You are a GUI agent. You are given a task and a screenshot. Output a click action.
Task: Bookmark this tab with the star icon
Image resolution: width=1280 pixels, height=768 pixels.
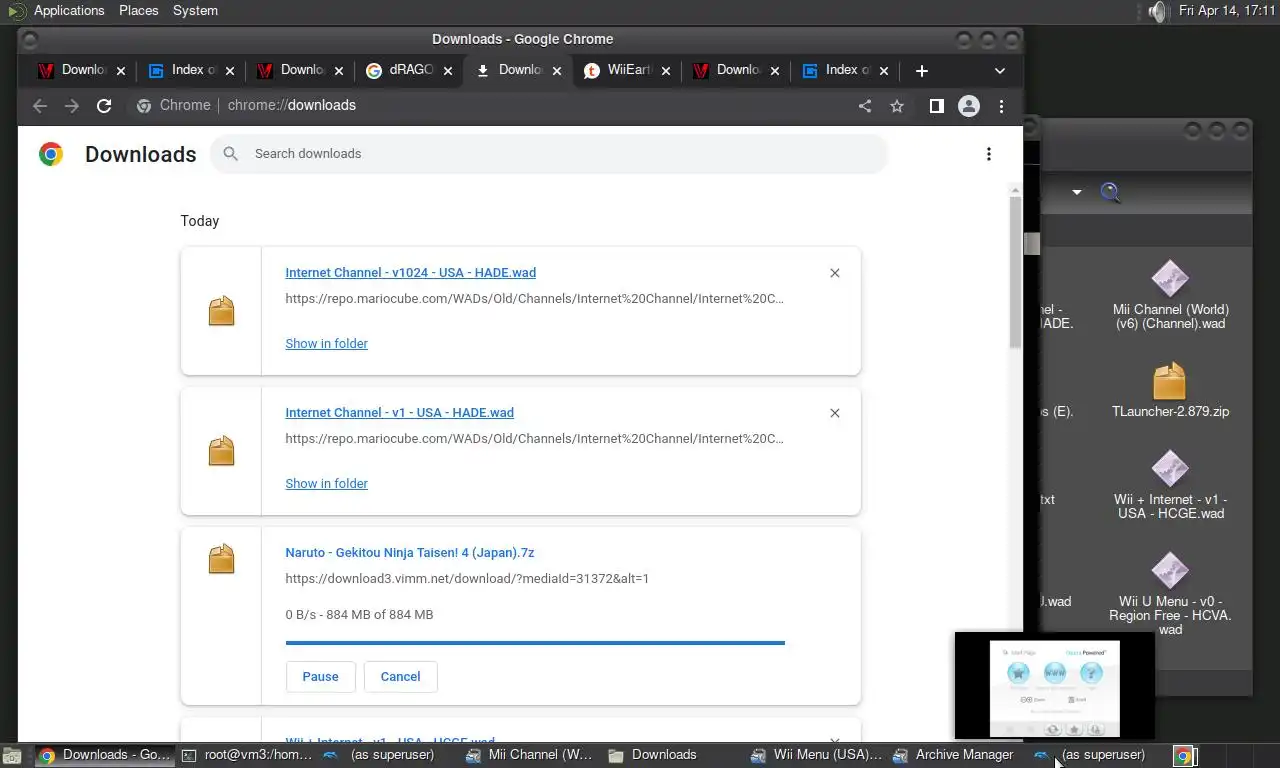pos(897,106)
